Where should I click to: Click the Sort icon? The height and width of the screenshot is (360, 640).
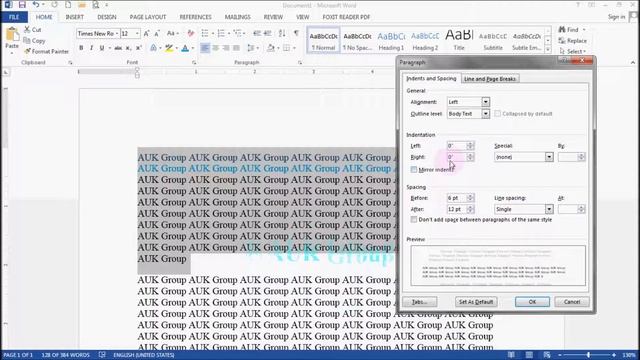(282, 33)
